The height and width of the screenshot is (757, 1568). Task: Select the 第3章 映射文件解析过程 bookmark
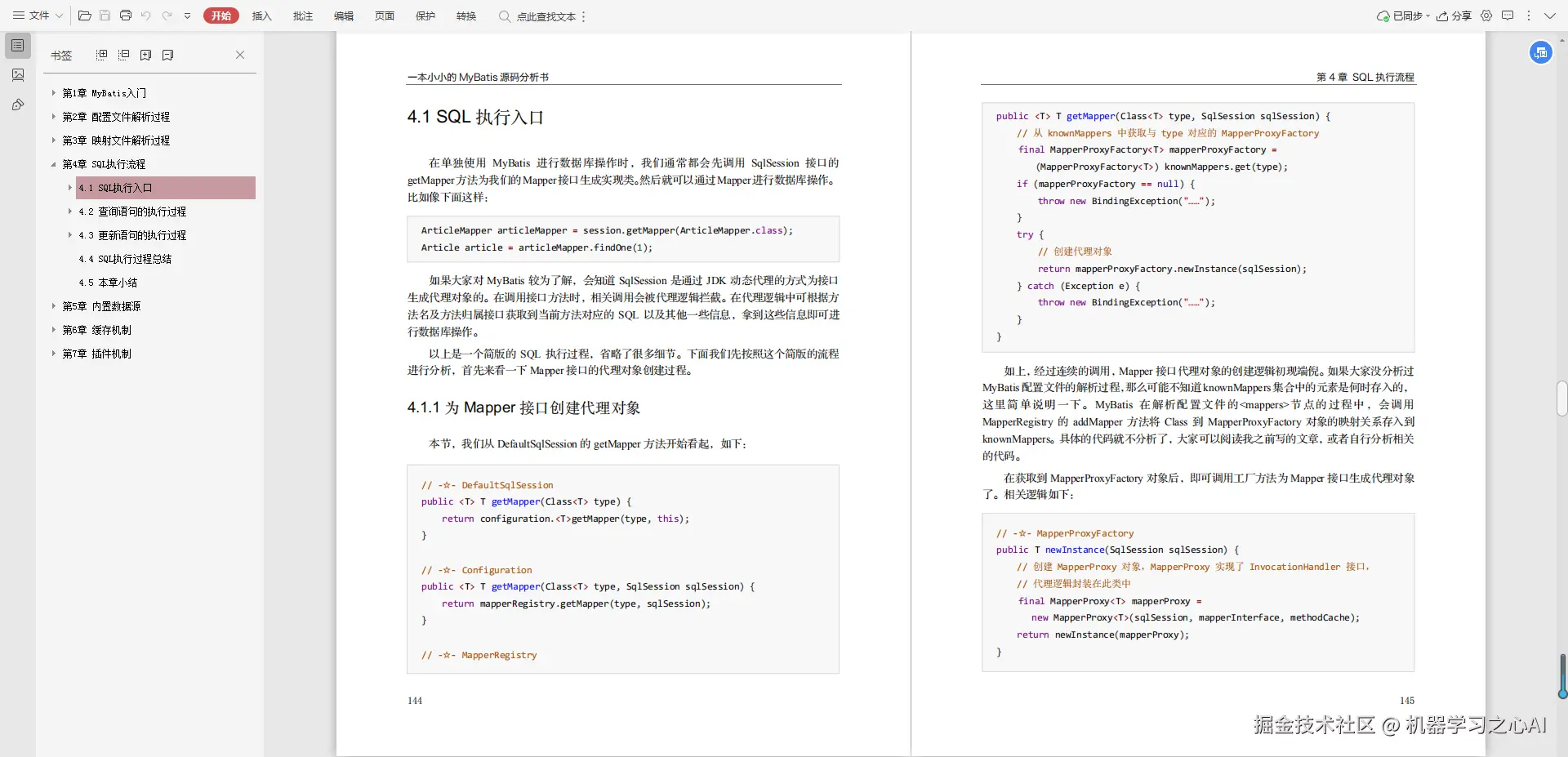pyautogui.click(x=116, y=140)
